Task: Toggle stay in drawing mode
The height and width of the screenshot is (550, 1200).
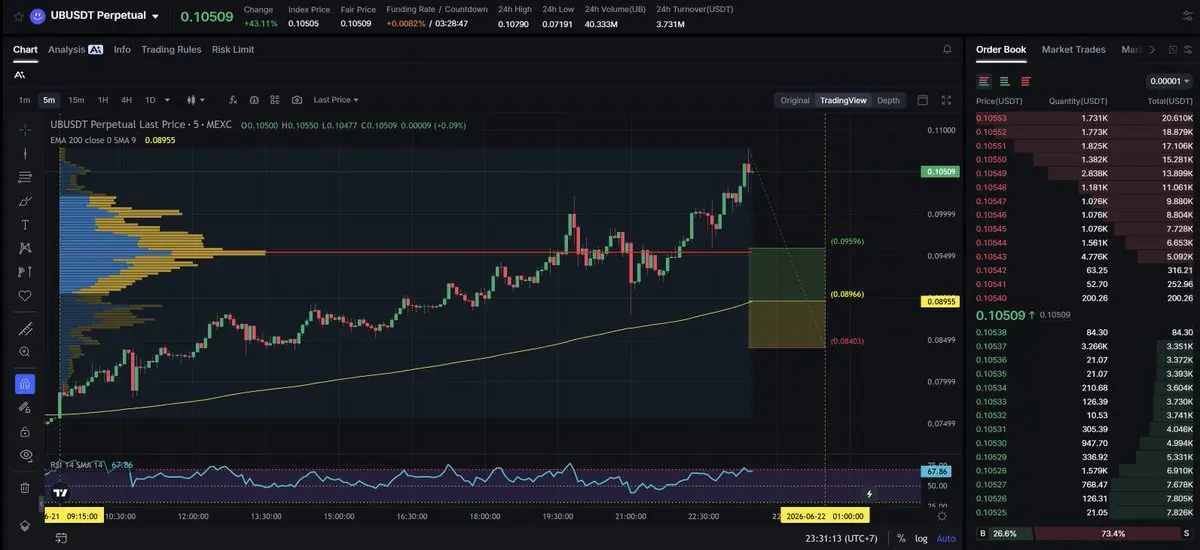Action: pos(25,408)
